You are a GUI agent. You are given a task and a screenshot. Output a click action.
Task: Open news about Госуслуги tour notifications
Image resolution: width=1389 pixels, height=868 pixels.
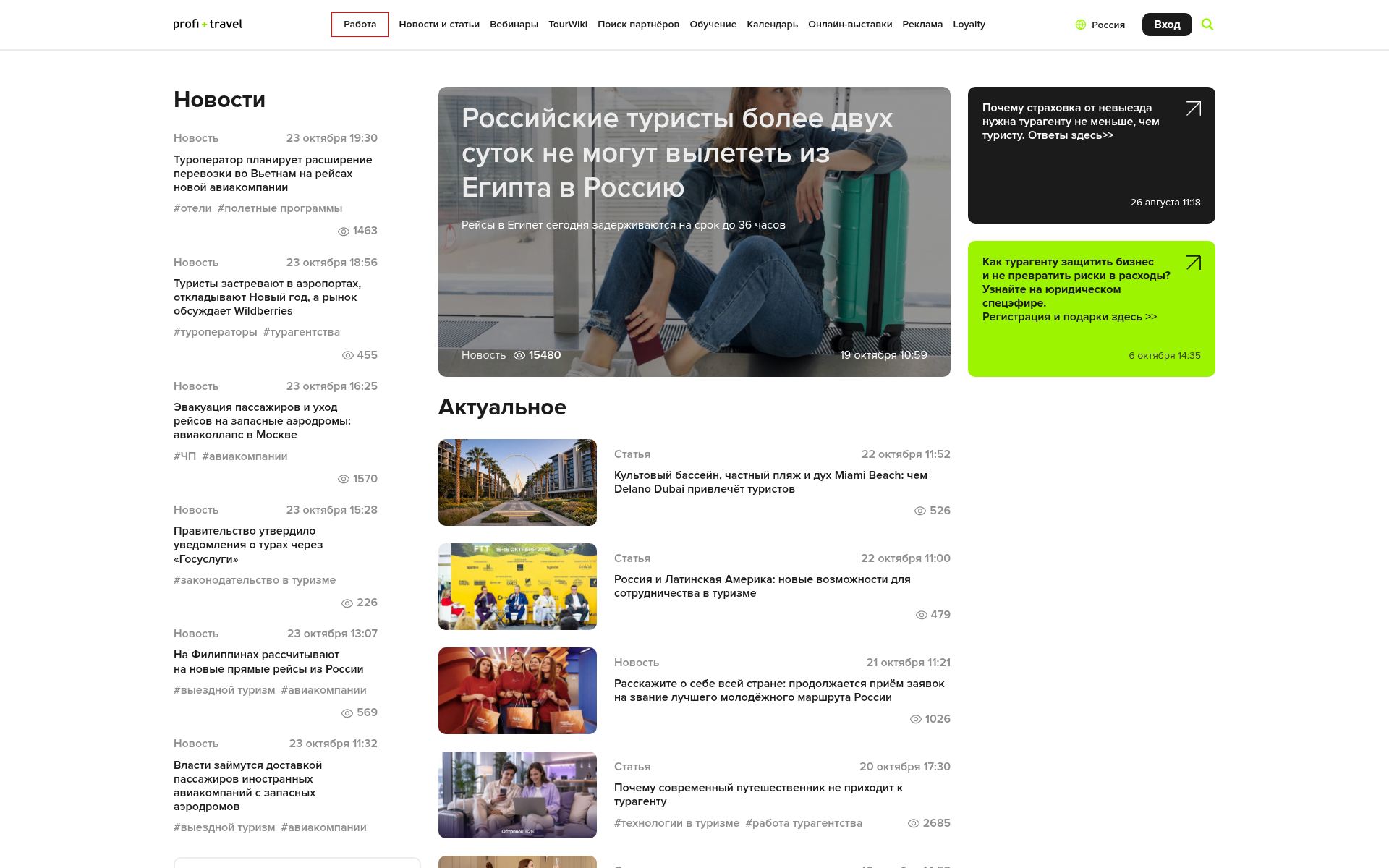[248, 545]
